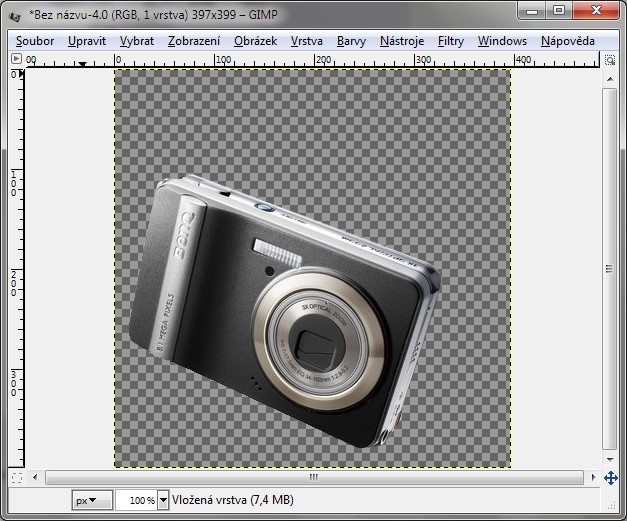Screen dimensions: 627x521
Task: Open the Obrázek menu
Action: point(256,41)
